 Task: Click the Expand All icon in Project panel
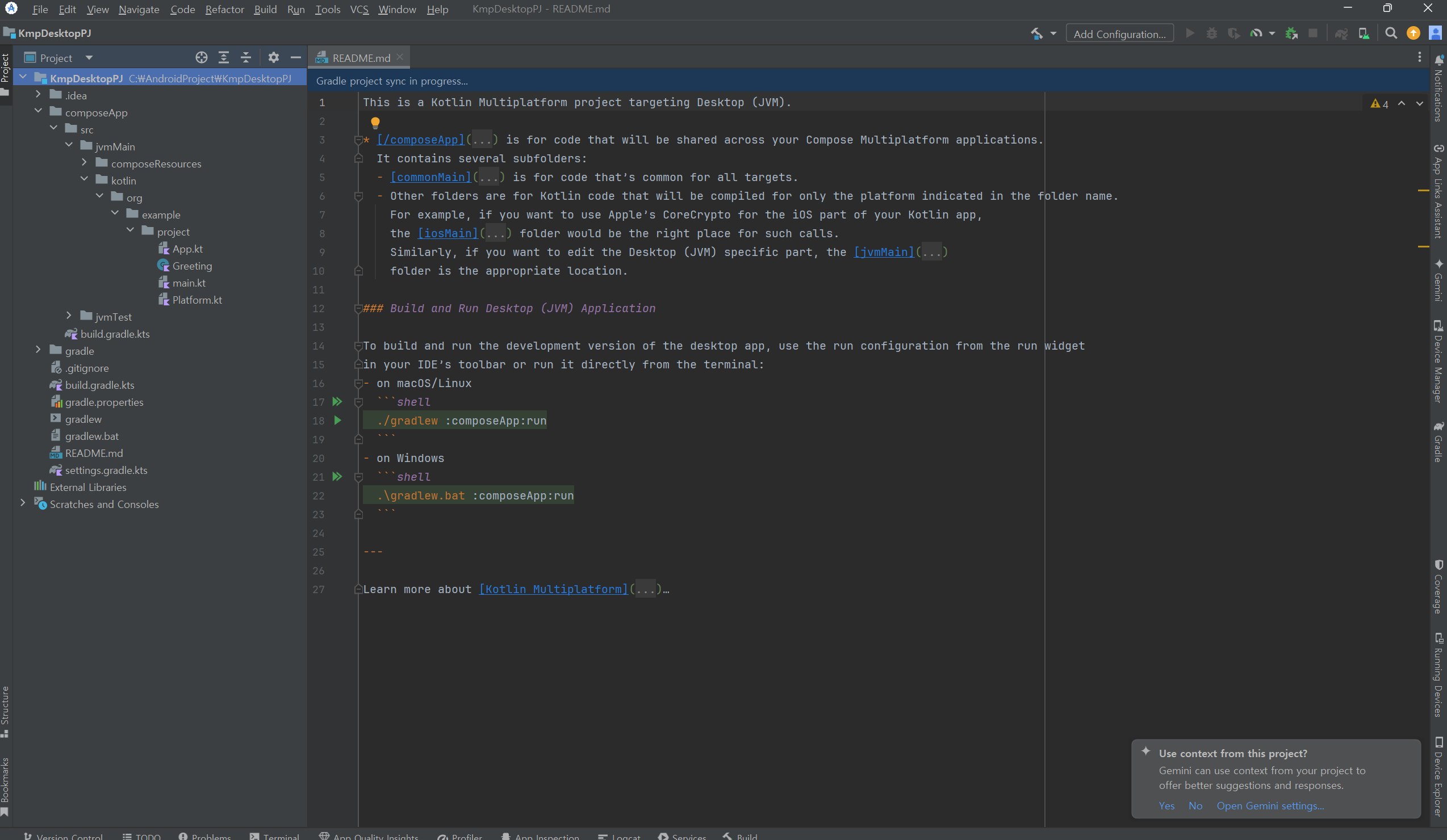pyautogui.click(x=223, y=57)
